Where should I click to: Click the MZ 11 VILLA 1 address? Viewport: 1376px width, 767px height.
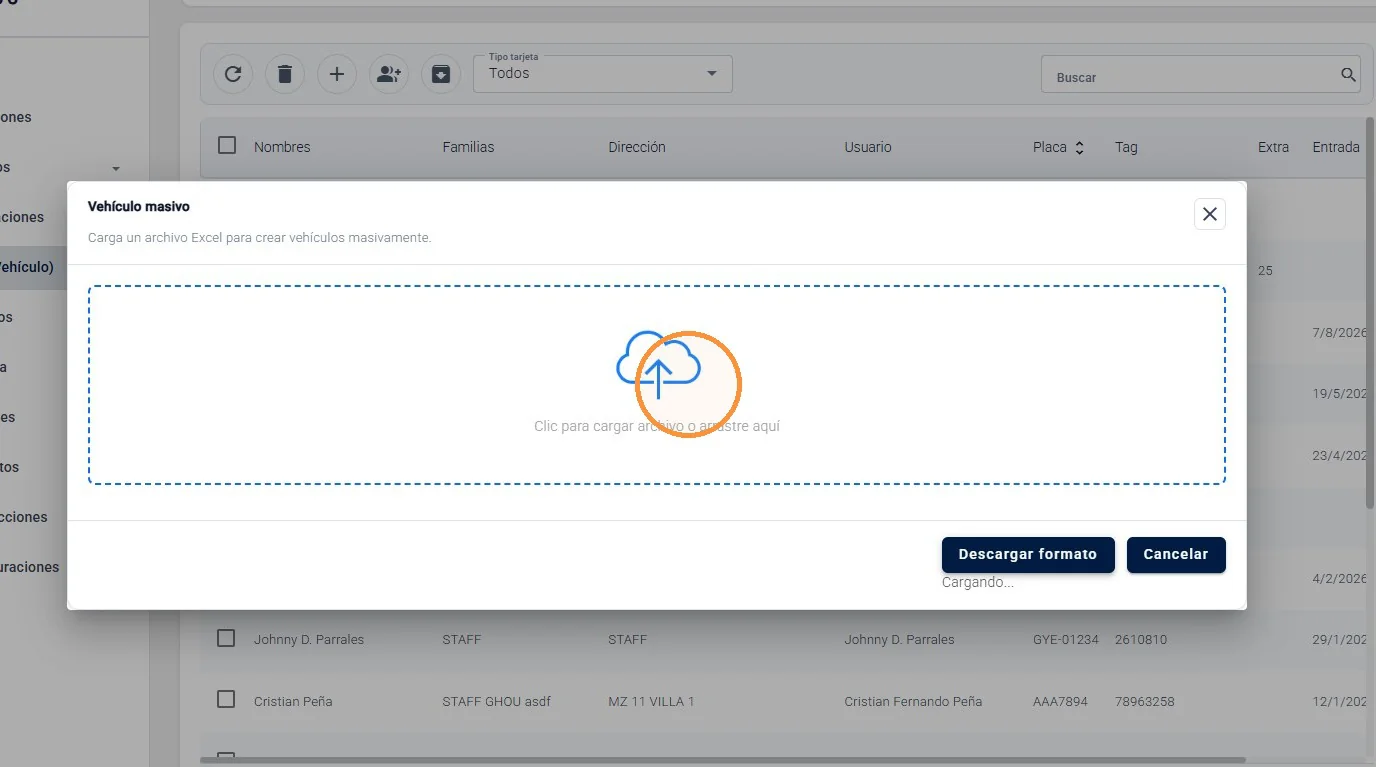651,701
